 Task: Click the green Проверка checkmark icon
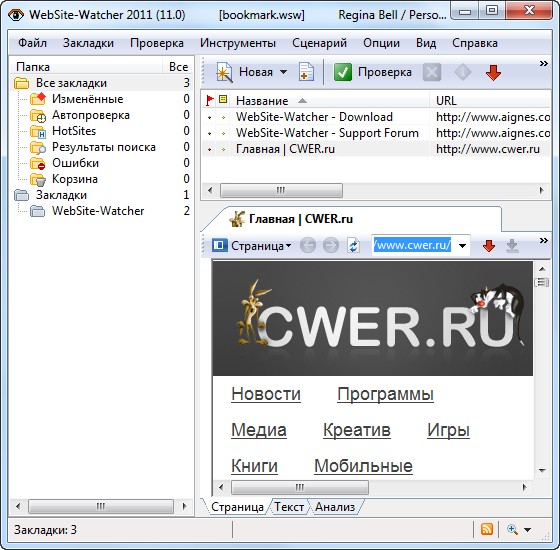pos(342,72)
